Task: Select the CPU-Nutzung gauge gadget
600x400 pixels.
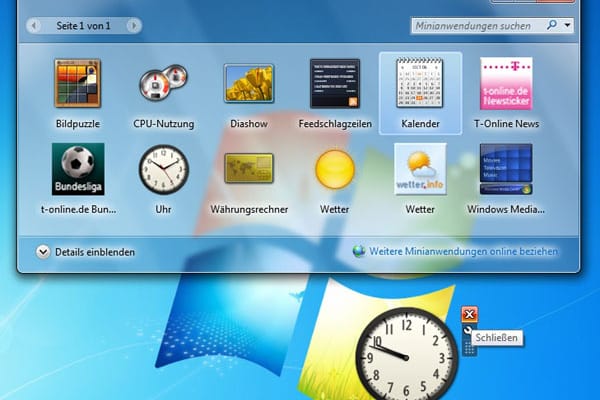Action: (163, 83)
